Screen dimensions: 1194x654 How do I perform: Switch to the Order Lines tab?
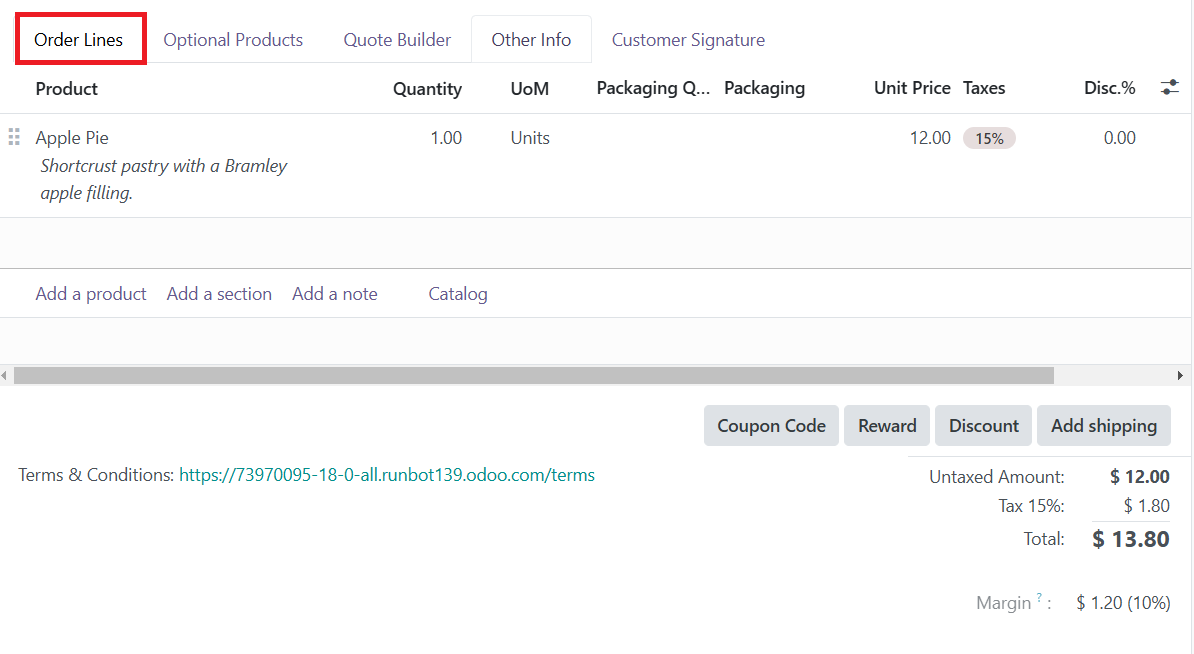[78, 40]
